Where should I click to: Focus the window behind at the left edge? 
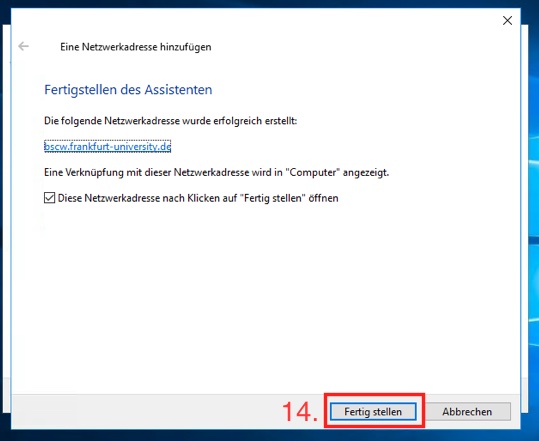7,206
